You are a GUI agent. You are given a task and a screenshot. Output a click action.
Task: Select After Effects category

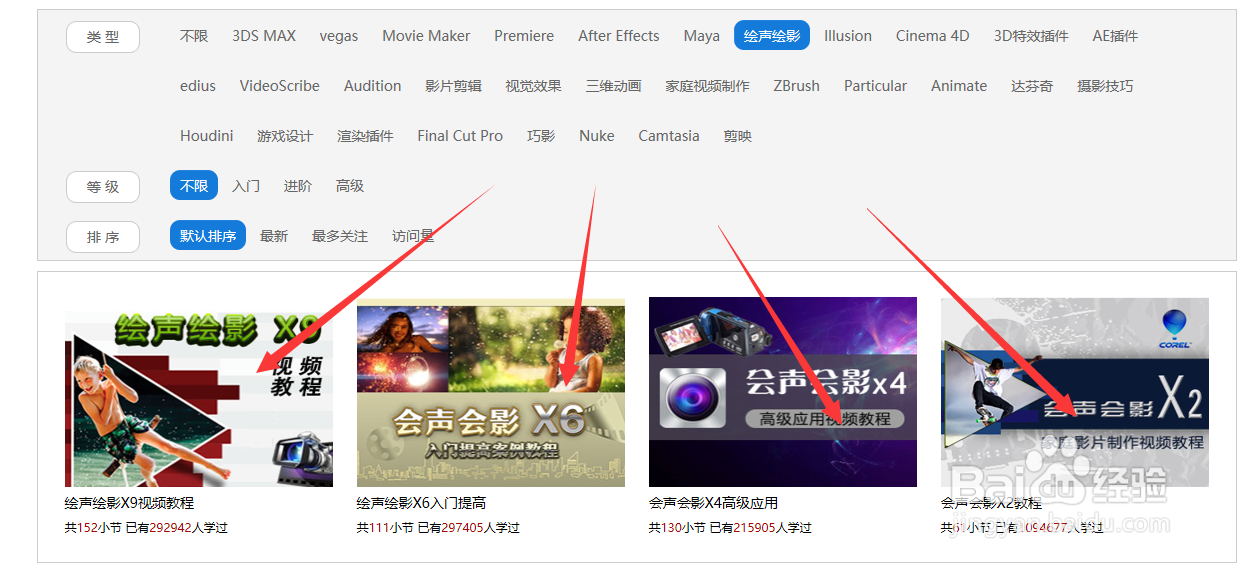pos(619,36)
